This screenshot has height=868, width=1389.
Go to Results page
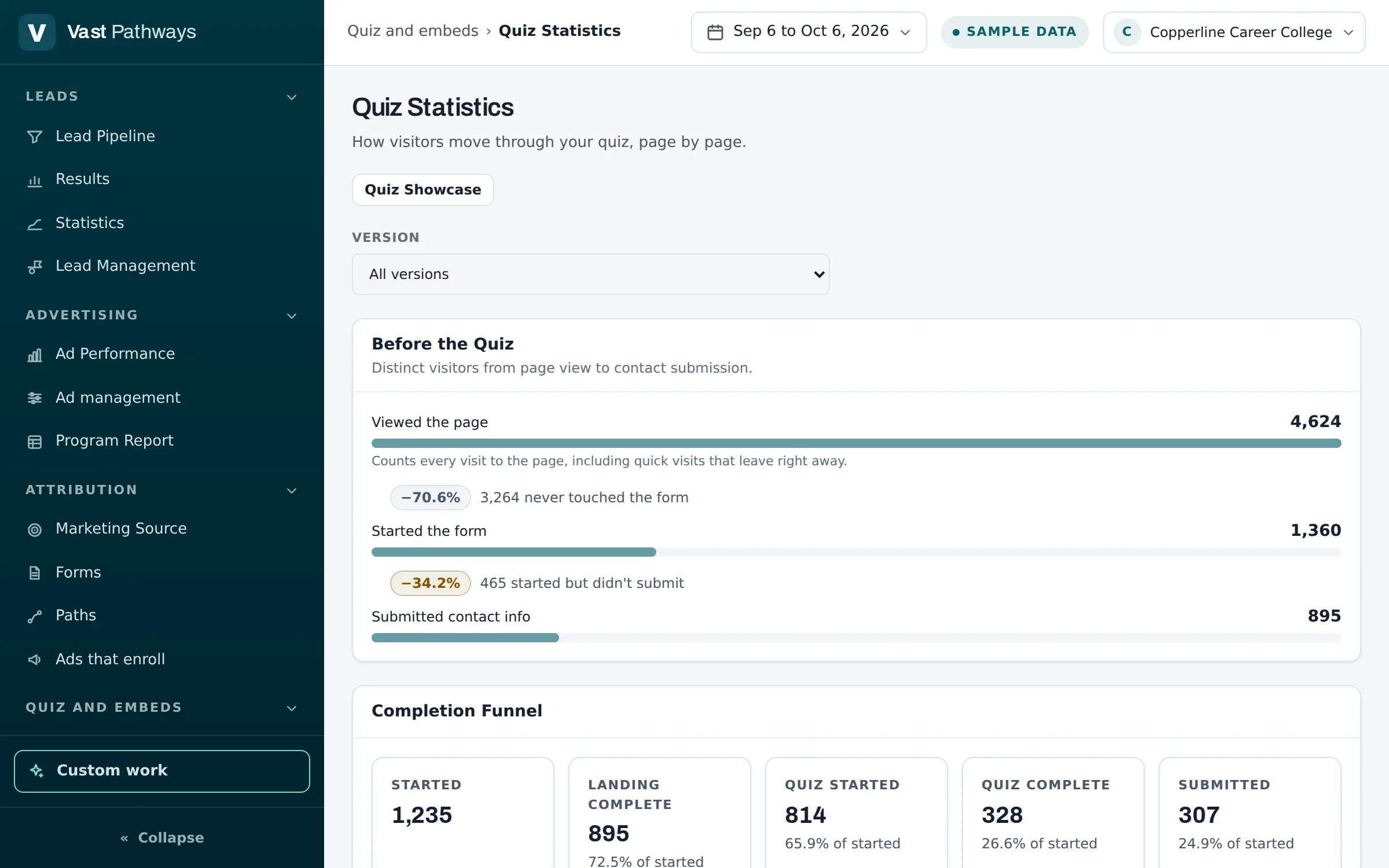162,179
